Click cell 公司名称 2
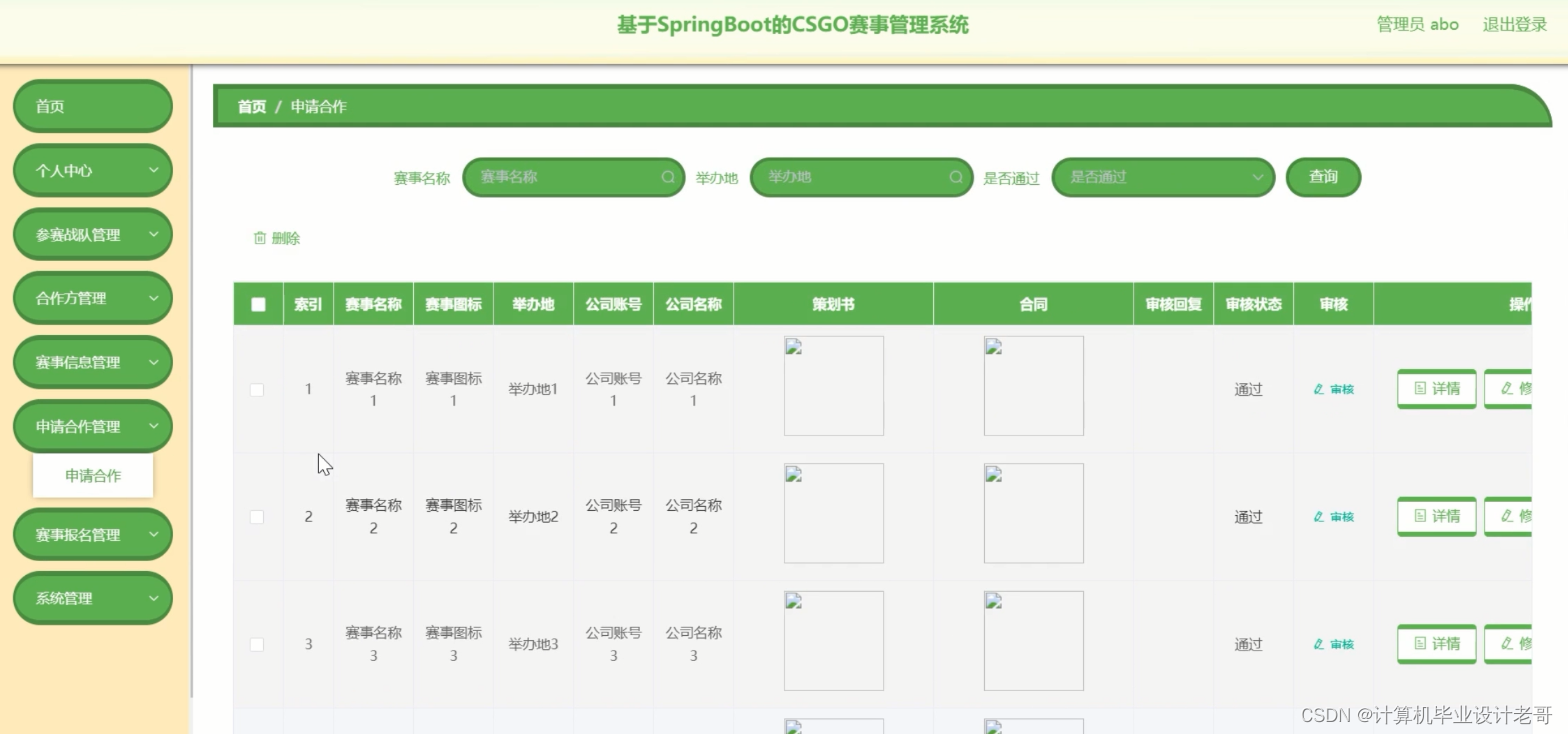Image resolution: width=1568 pixels, height=734 pixels. click(693, 517)
